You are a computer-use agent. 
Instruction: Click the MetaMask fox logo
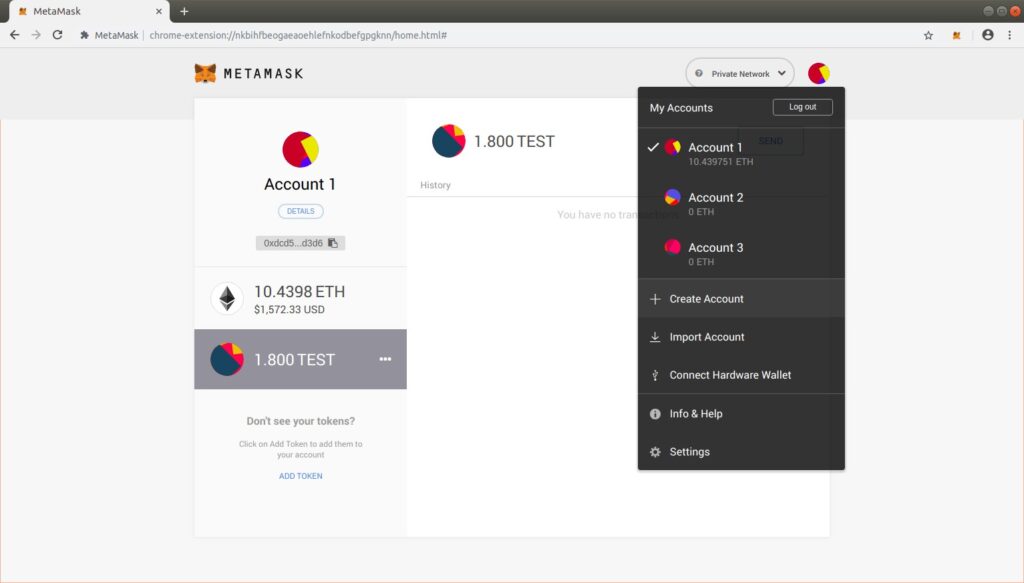pyautogui.click(x=205, y=73)
